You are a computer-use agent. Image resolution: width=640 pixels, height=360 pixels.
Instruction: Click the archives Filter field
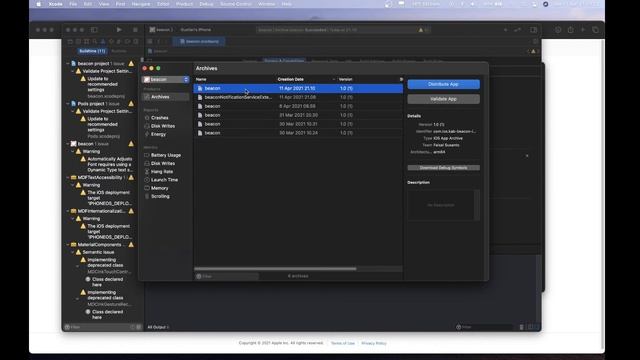[227, 276]
